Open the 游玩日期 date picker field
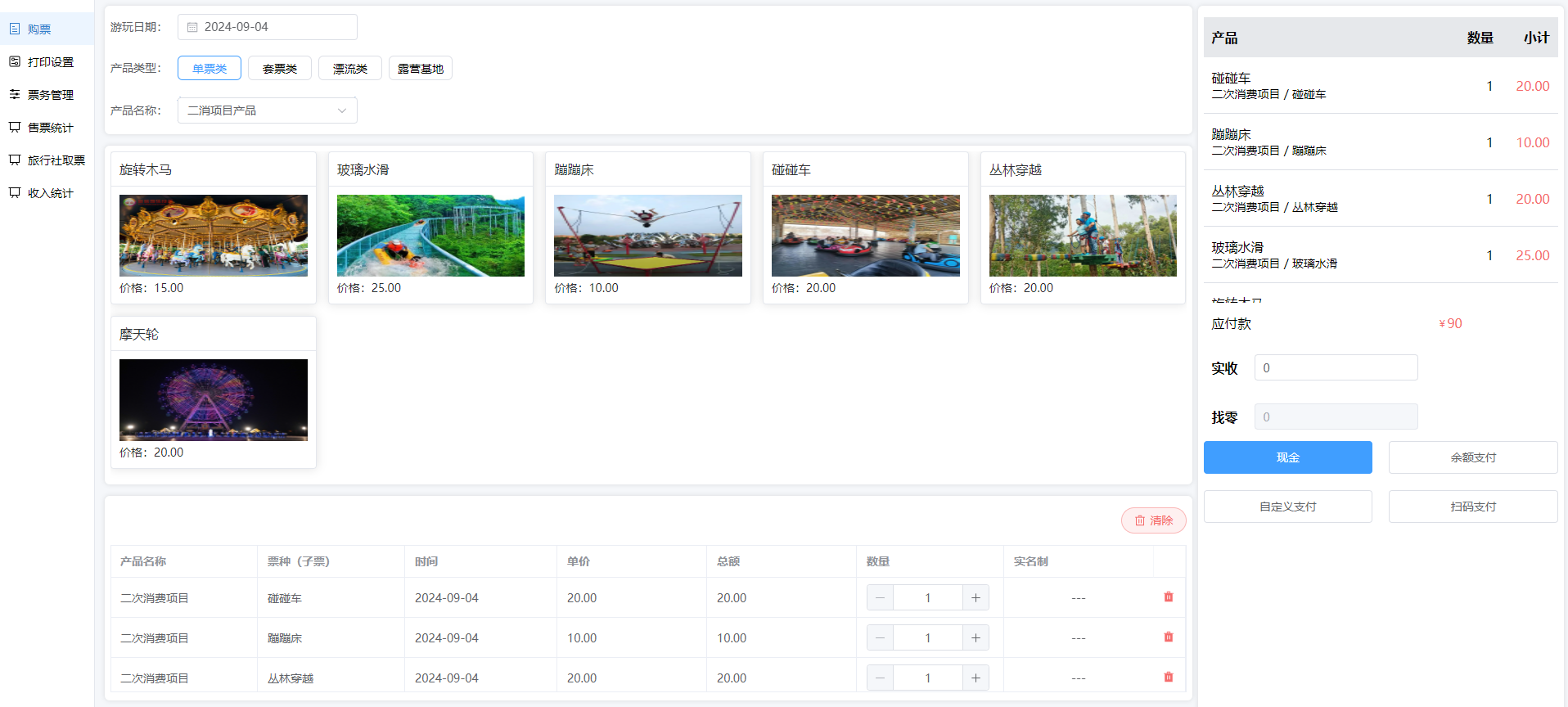Viewport: 1568px width, 707px height. point(268,27)
